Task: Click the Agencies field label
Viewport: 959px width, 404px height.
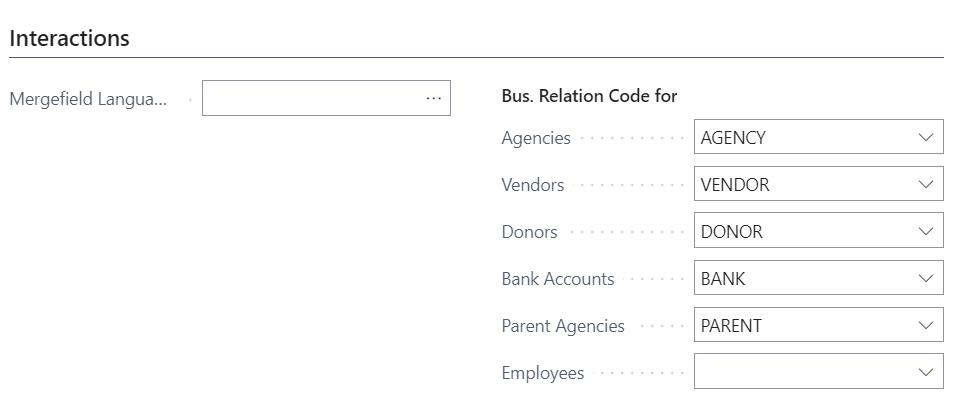Action: coord(536,138)
